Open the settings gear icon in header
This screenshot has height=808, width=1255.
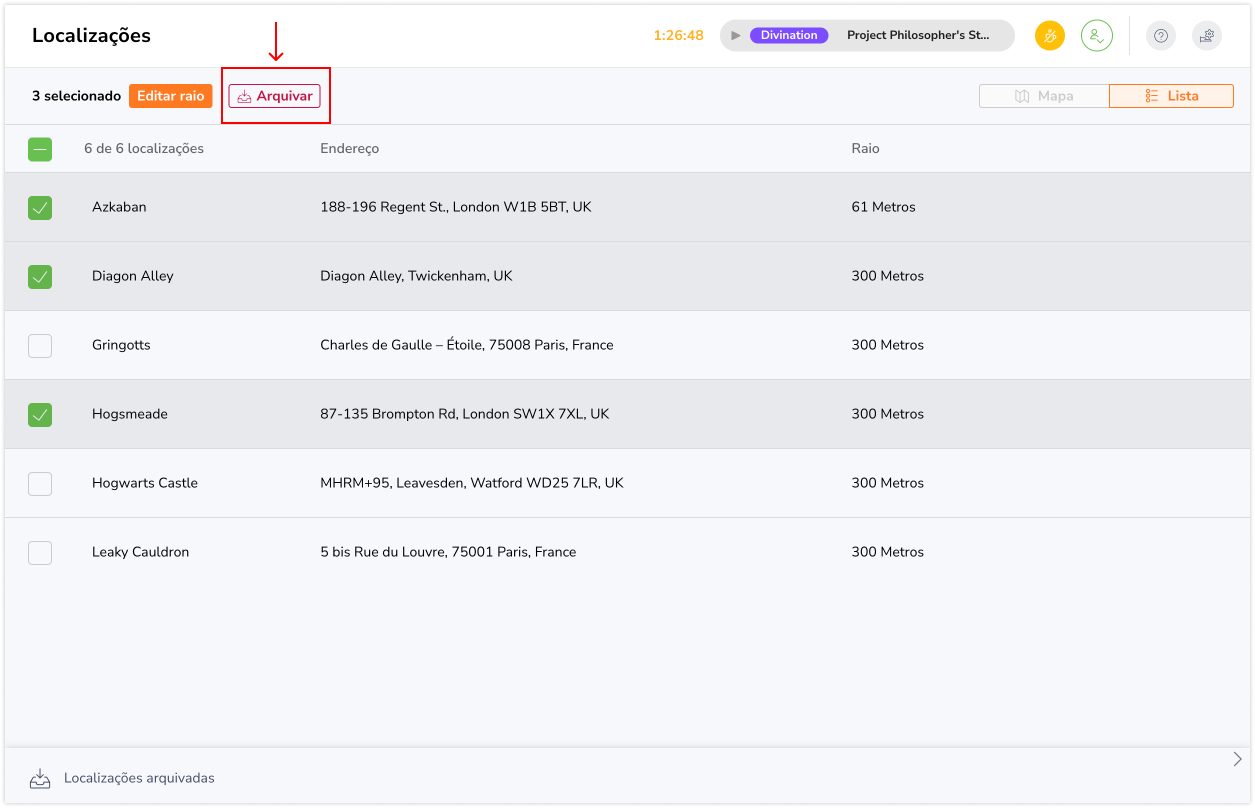click(x=1207, y=36)
